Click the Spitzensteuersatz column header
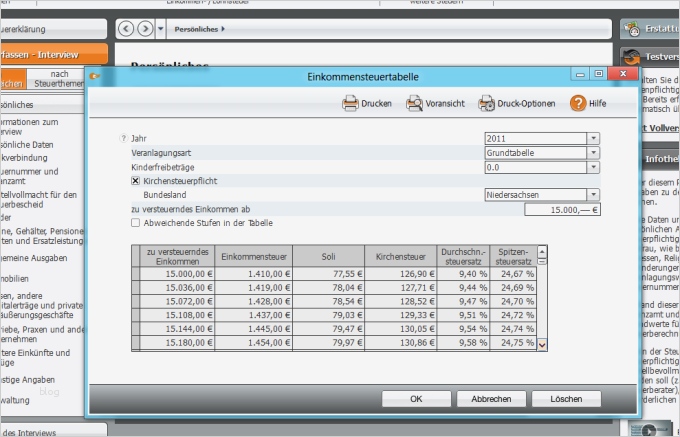 pos(513,256)
